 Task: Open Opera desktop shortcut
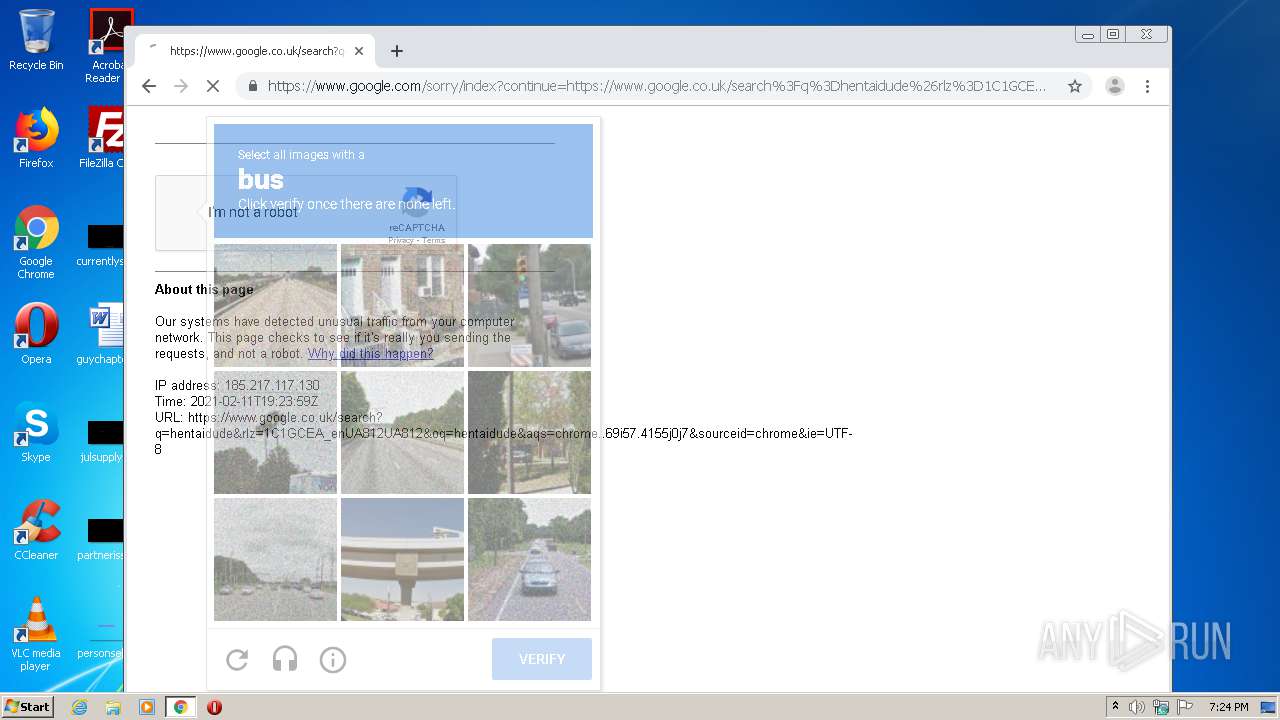pyautogui.click(x=36, y=334)
